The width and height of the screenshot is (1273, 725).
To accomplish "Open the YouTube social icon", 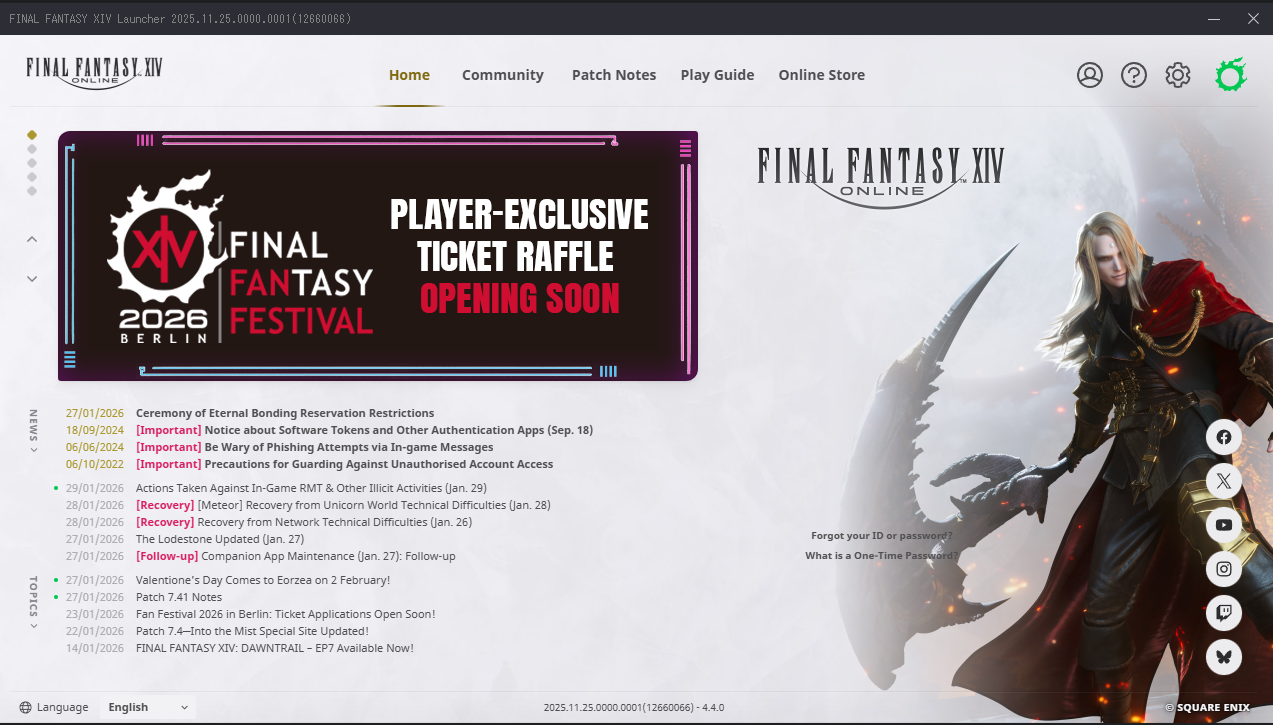I will coord(1224,525).
